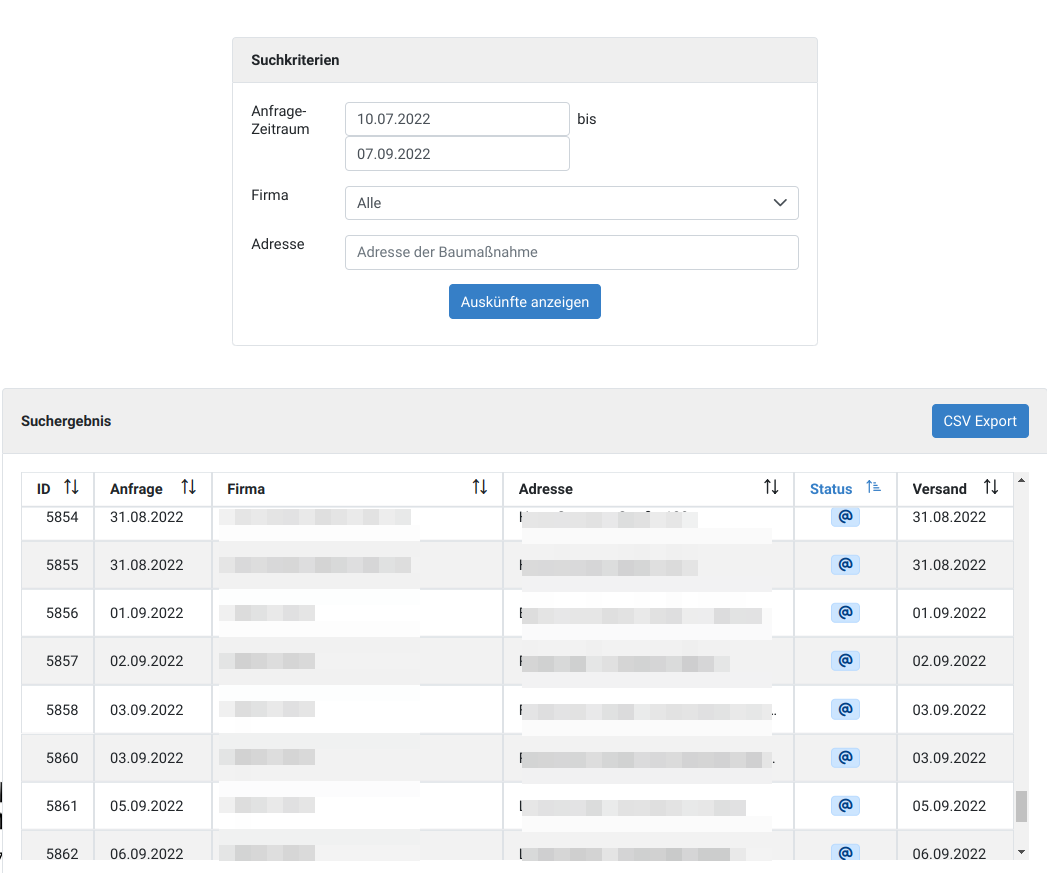This screenshot has height=873, width=1047.
Task: Click the end date field 07.09.2022
Action: point(457,154)
